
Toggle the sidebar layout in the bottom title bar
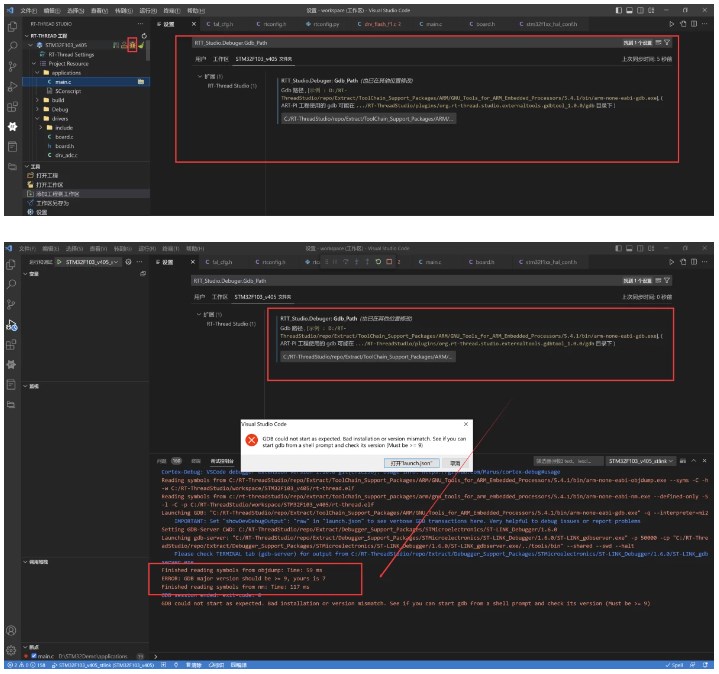click(x=619, y=248)
